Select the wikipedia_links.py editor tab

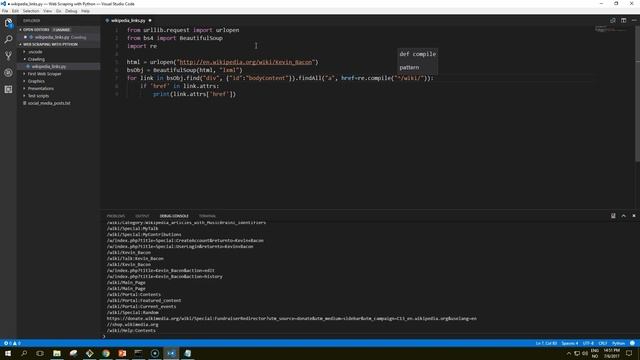tap(128, 20)
